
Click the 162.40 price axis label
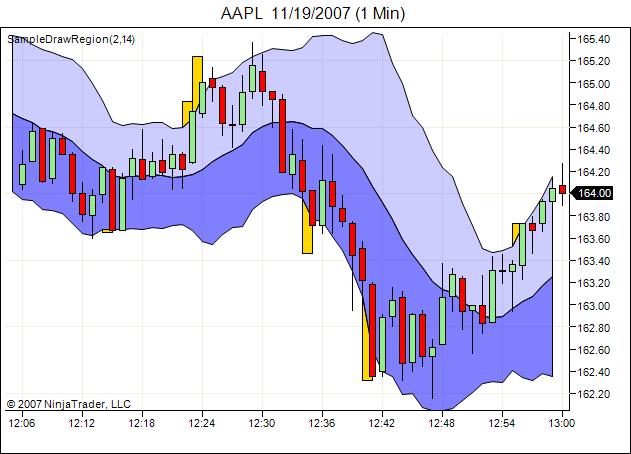pos(594,372)
